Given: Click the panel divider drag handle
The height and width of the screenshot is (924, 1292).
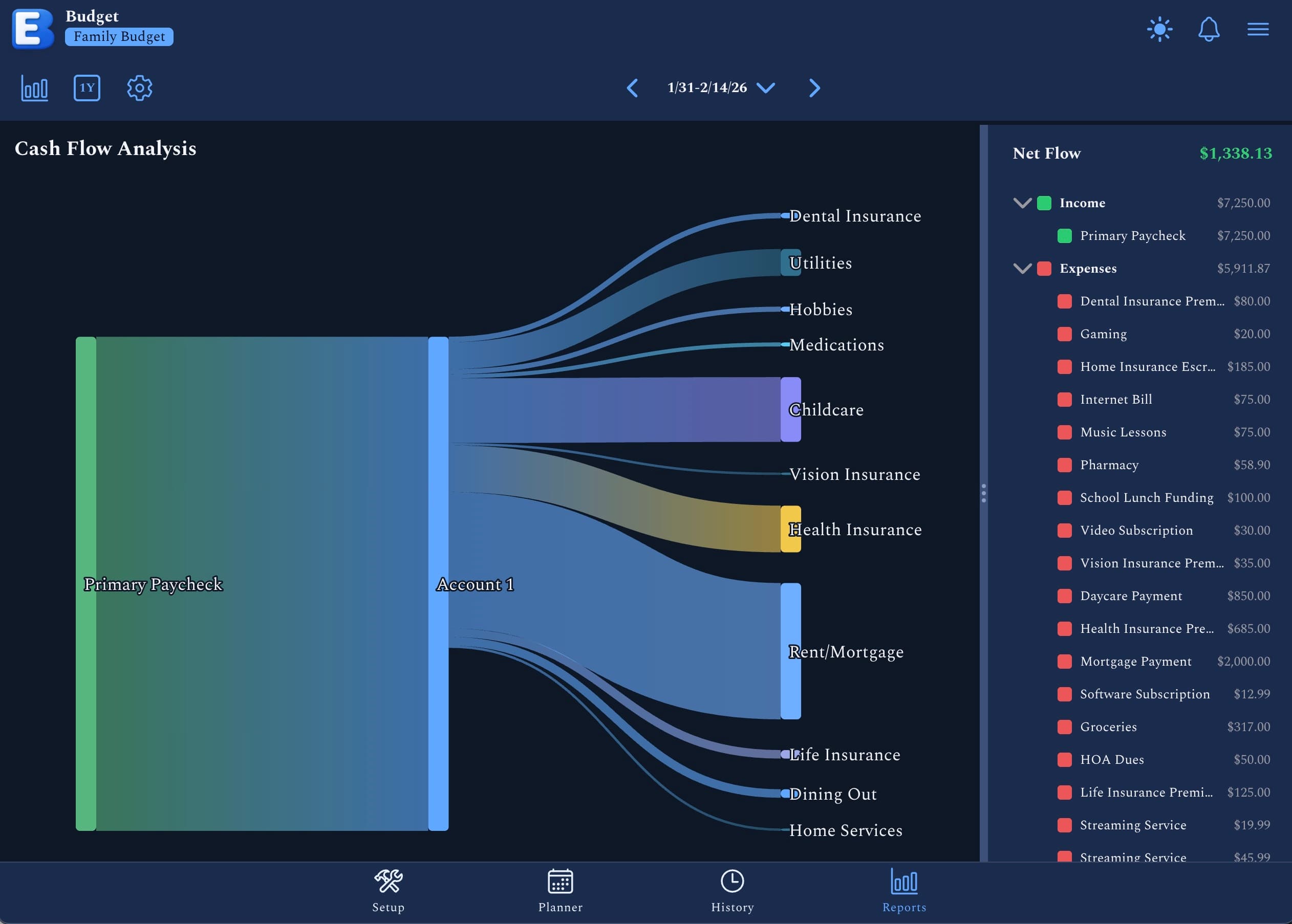Looking at the screenshot, I should point(983,493).
